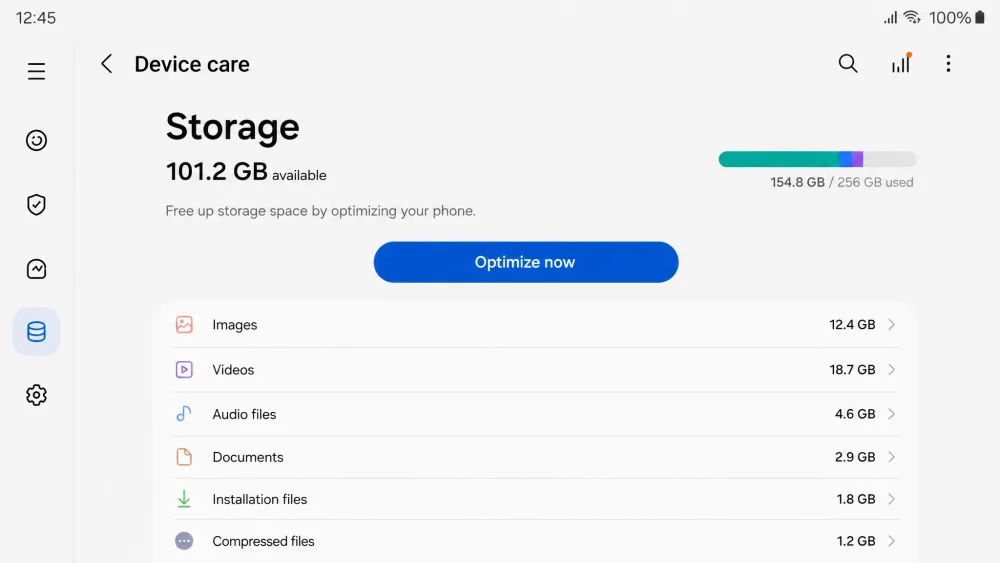Click the Documents page icon

pyautogui.click(x=184, y=457)
